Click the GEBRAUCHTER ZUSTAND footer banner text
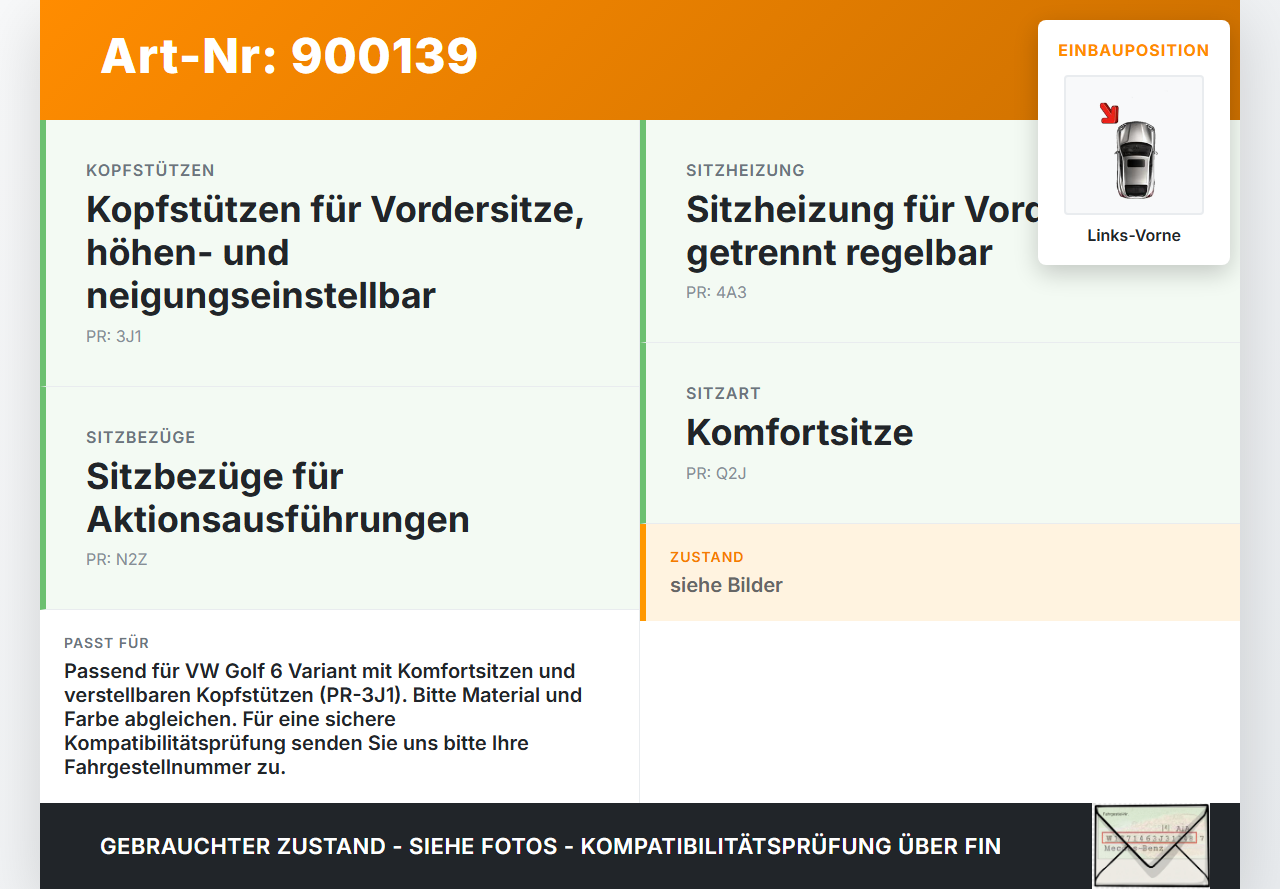This screenshot has width=1280, height=889. click(x=550, y=846)
